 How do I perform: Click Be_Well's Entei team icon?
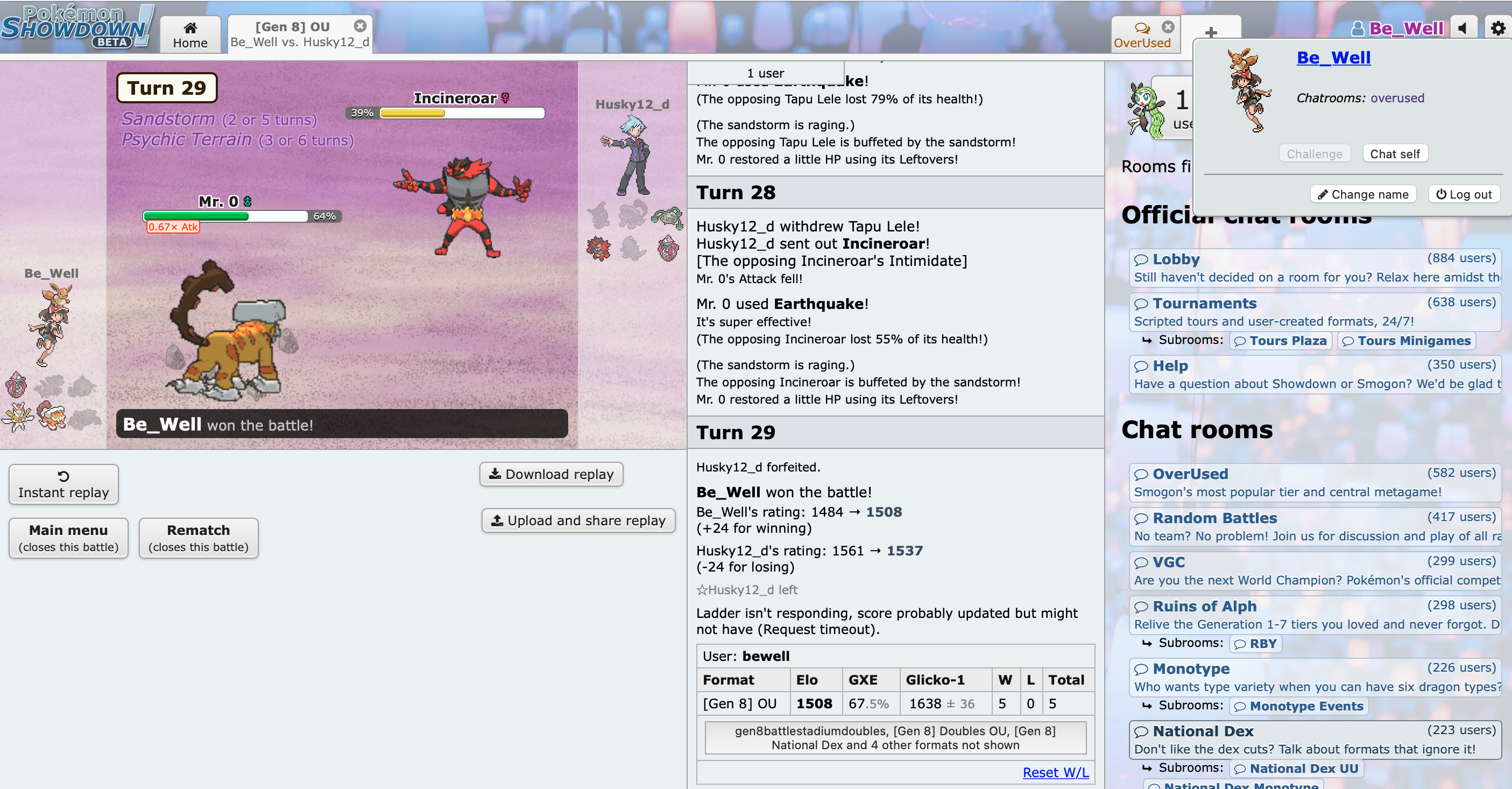(x=51, y=415)
